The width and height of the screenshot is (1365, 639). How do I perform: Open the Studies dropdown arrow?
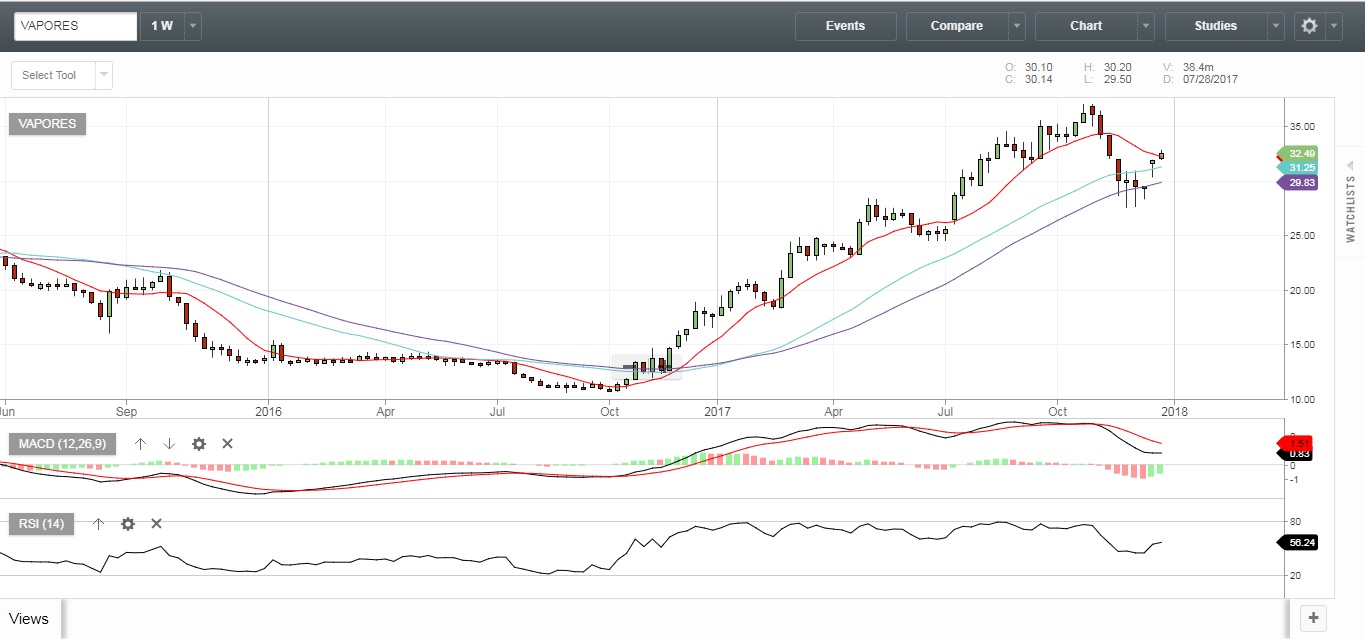1275,27
